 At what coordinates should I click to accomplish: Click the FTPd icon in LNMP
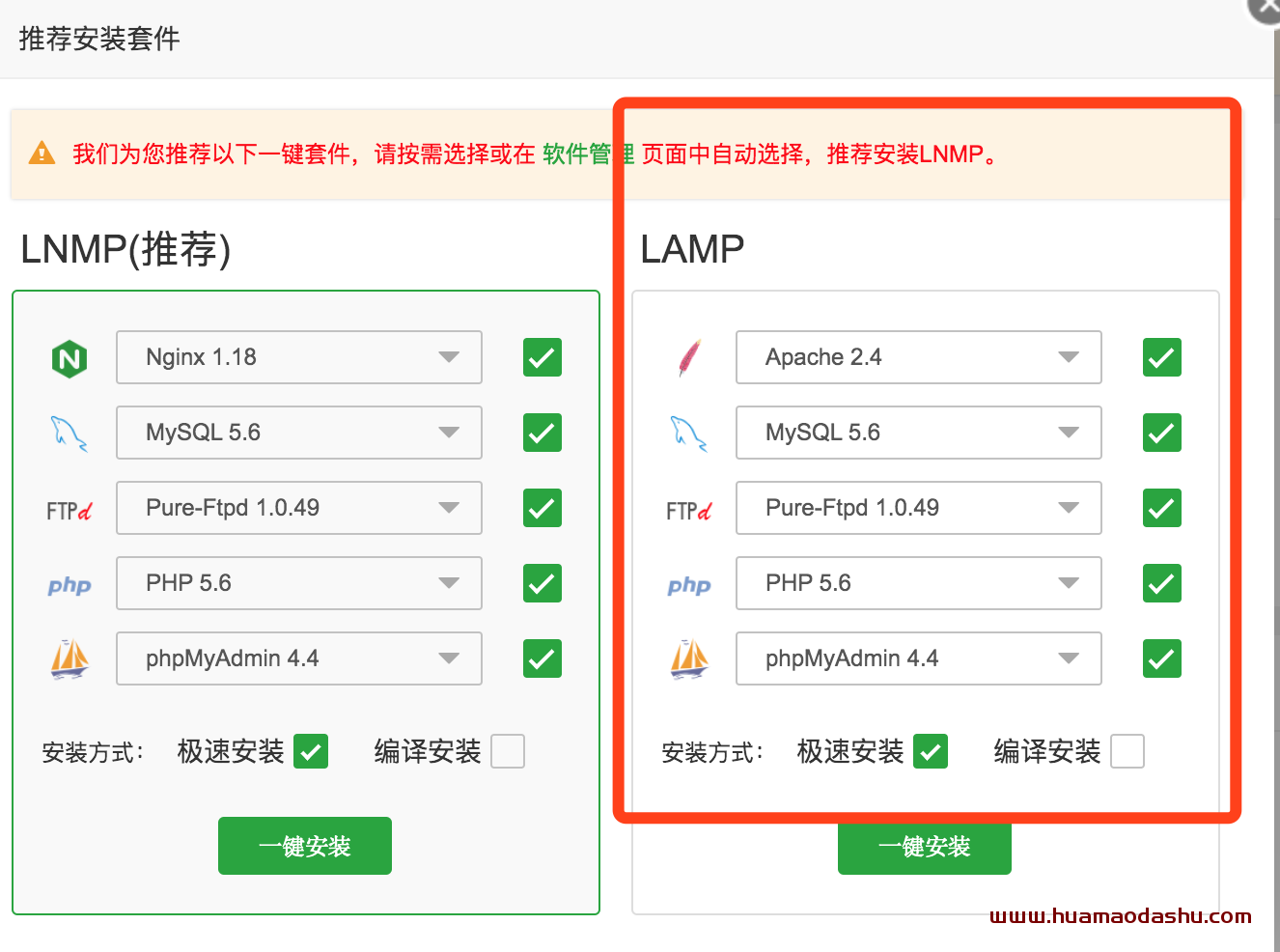(x=70, y=510)
